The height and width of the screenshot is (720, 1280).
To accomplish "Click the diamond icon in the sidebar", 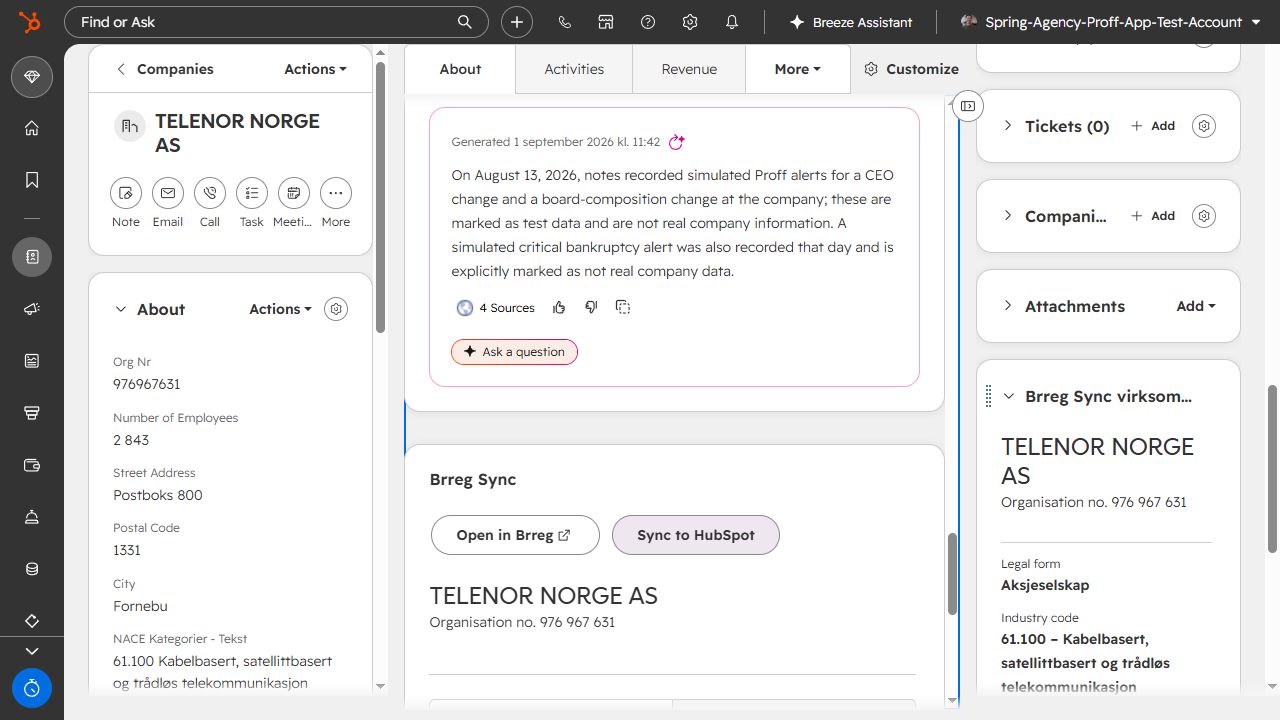I will point(32,77).
